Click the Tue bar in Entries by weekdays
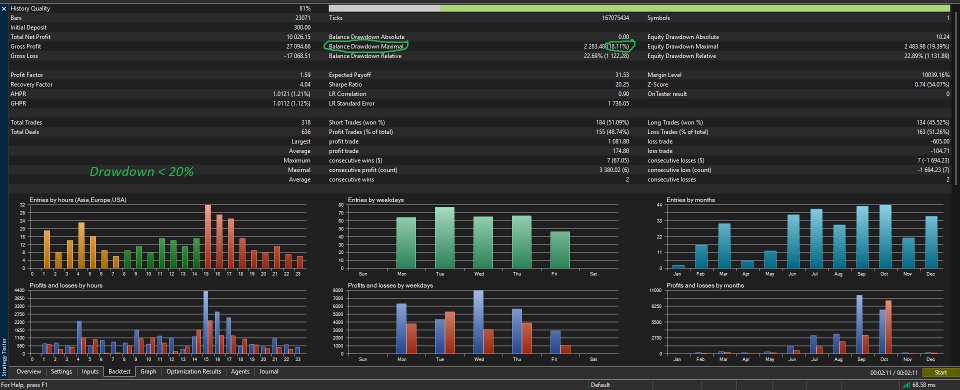 click(444, 238)
